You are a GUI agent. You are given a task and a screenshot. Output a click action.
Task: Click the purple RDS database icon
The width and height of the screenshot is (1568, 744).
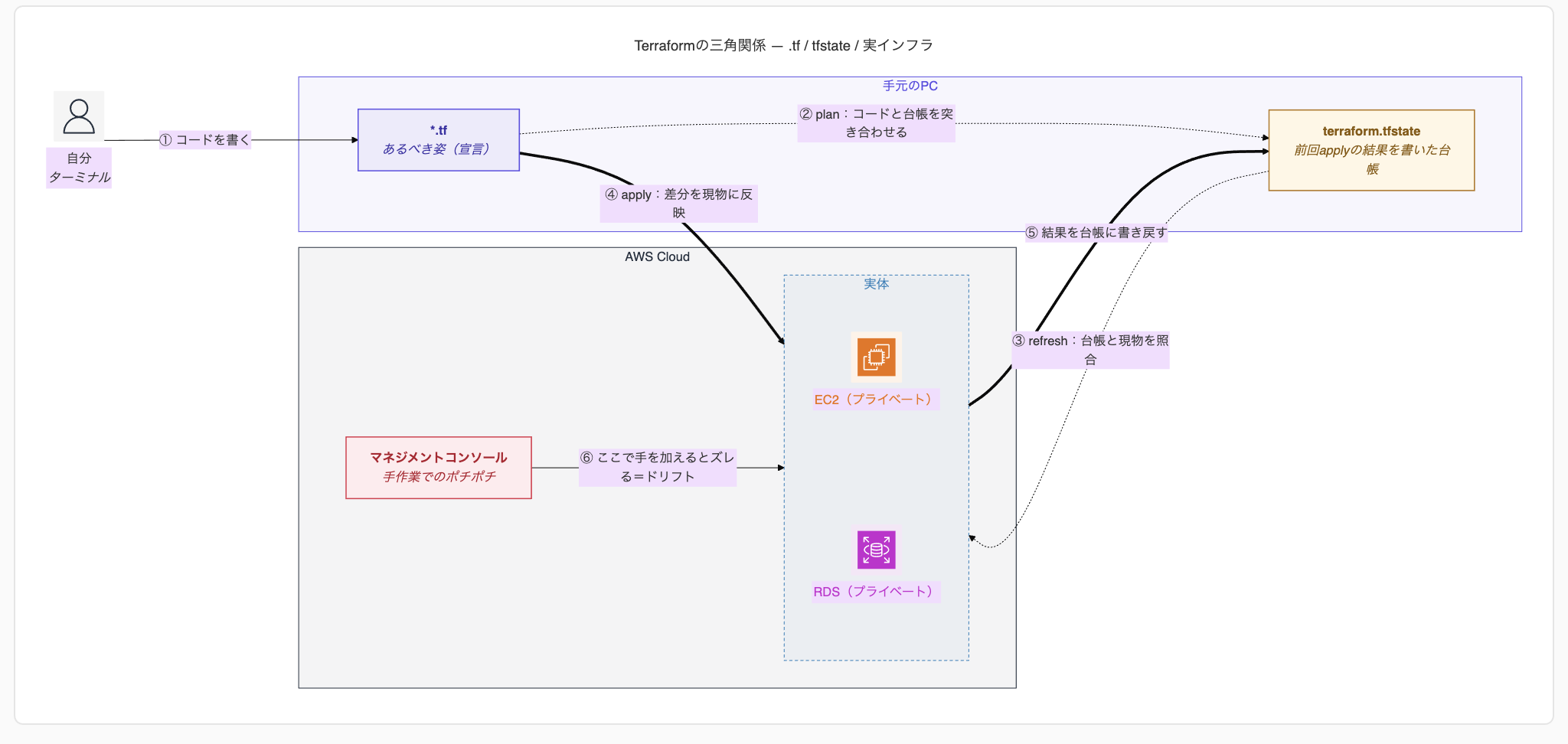click(x=876, y=550)
